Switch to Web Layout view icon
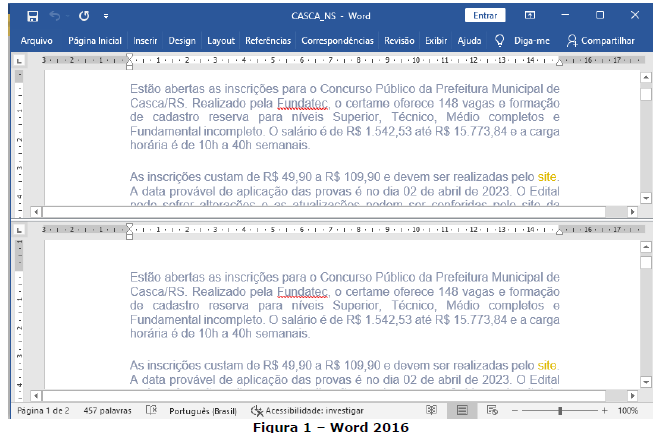Screen dimensions: 661x433 492,410
